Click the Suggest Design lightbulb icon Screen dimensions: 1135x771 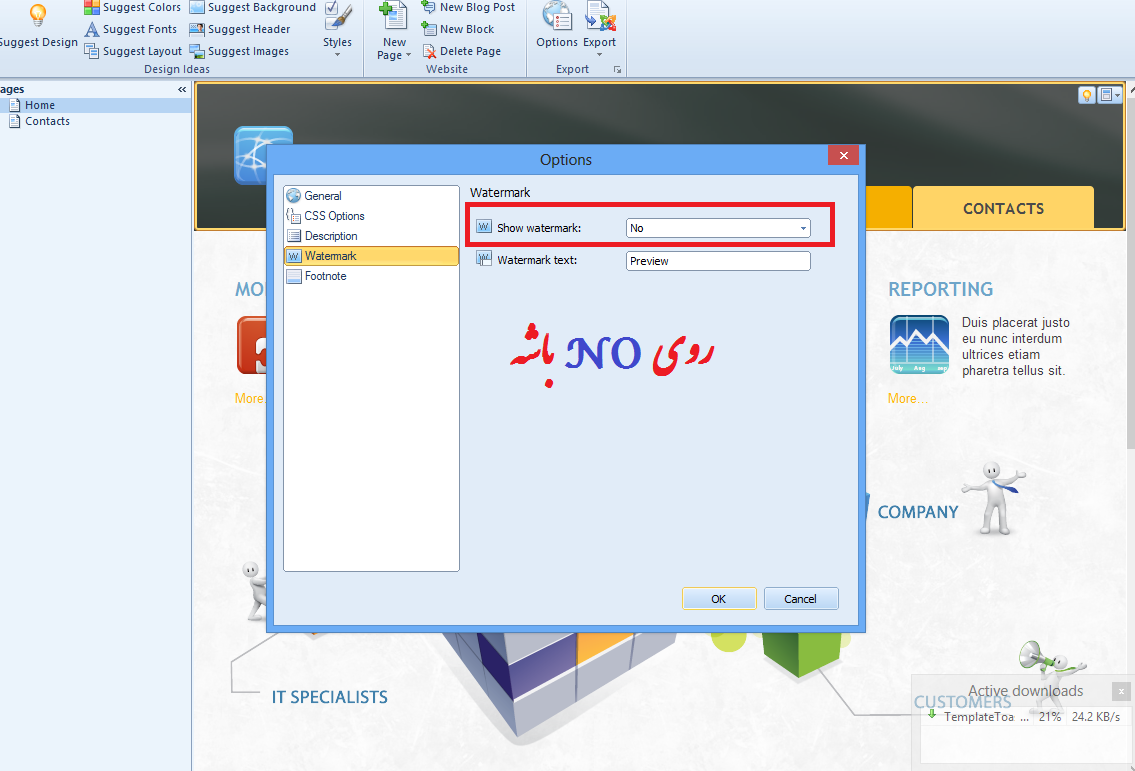tap(37, 15)
